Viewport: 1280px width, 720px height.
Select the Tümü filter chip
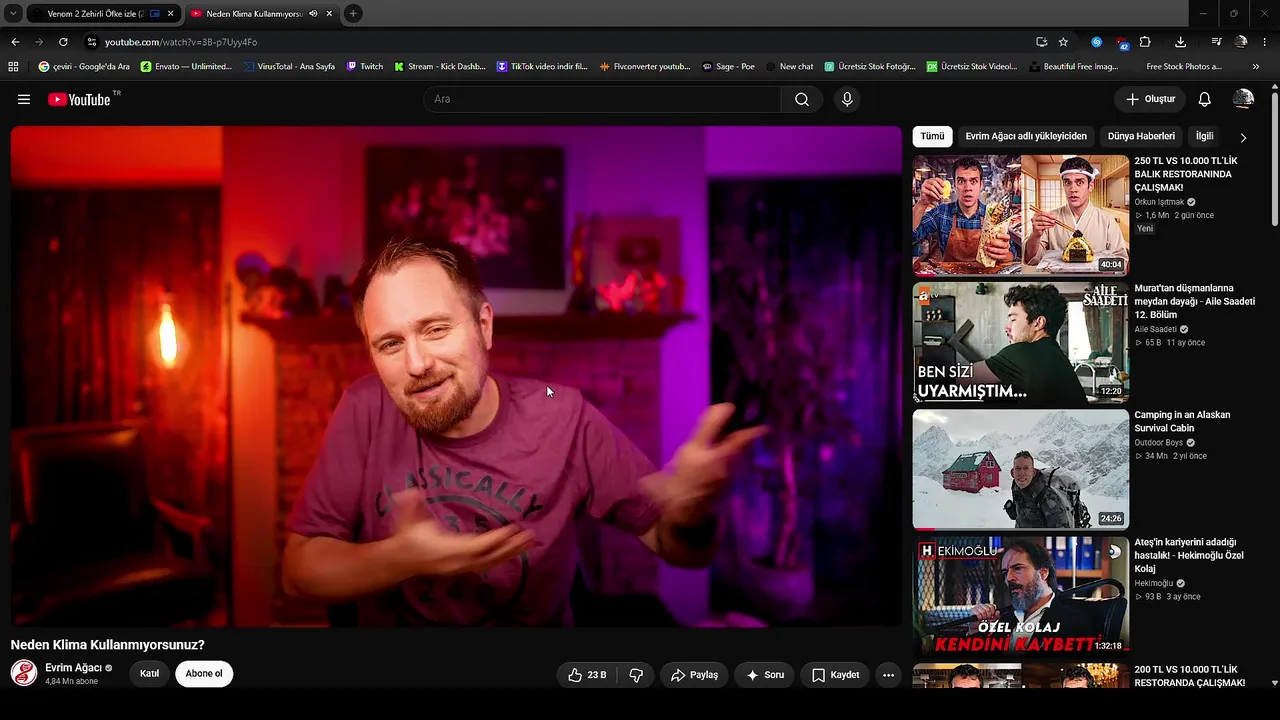932,136
